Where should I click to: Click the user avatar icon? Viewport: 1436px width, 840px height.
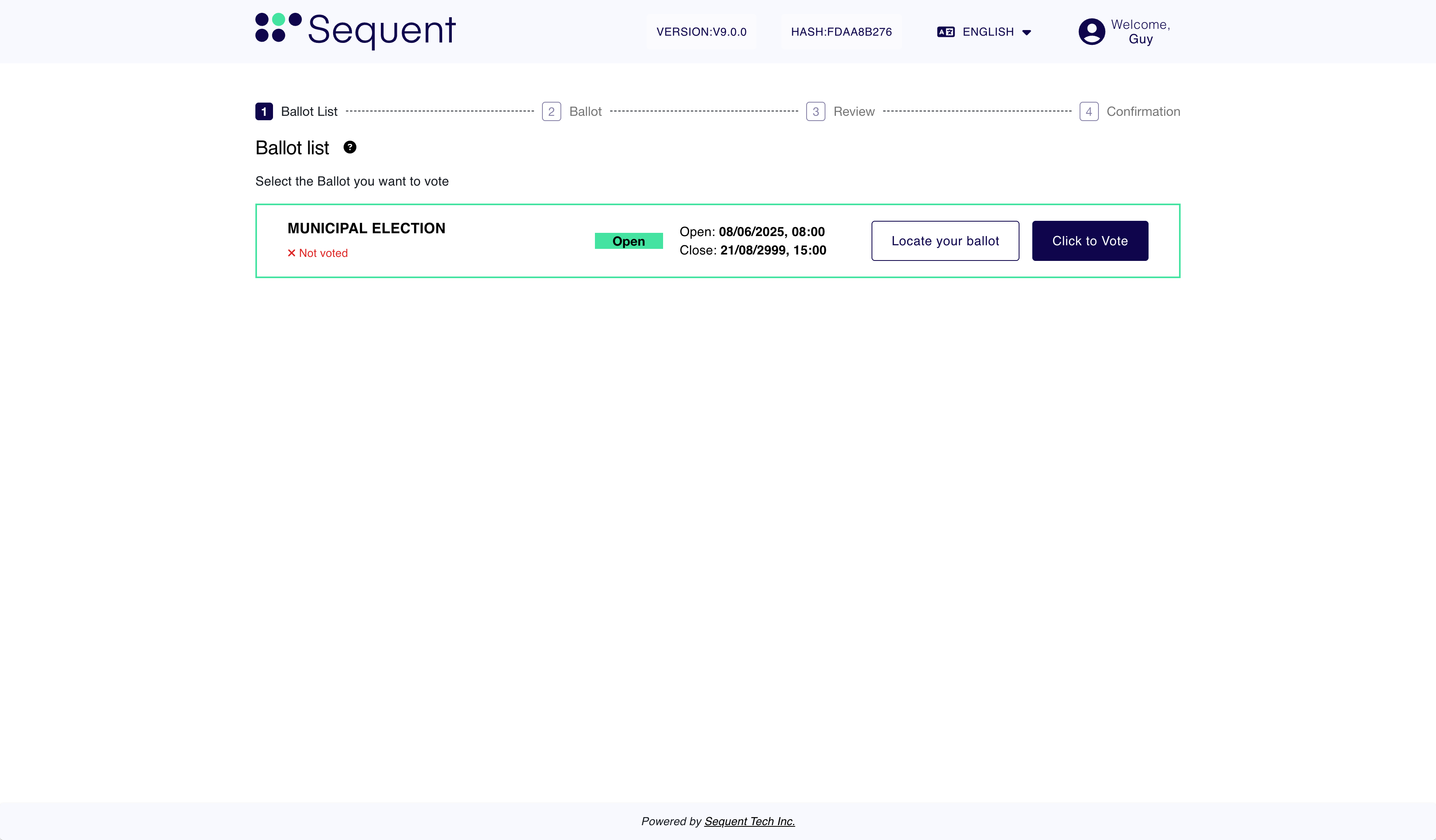click(x=1091, y=32)
